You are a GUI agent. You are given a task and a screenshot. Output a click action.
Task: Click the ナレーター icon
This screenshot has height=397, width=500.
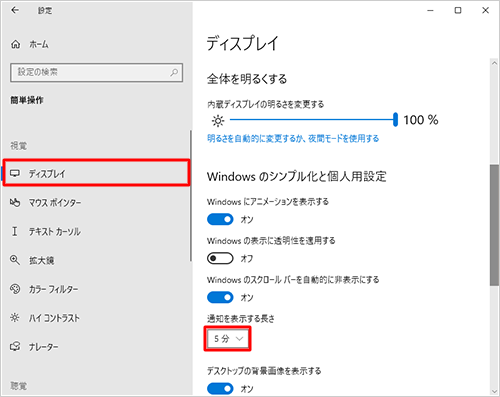tap(15, 347)
